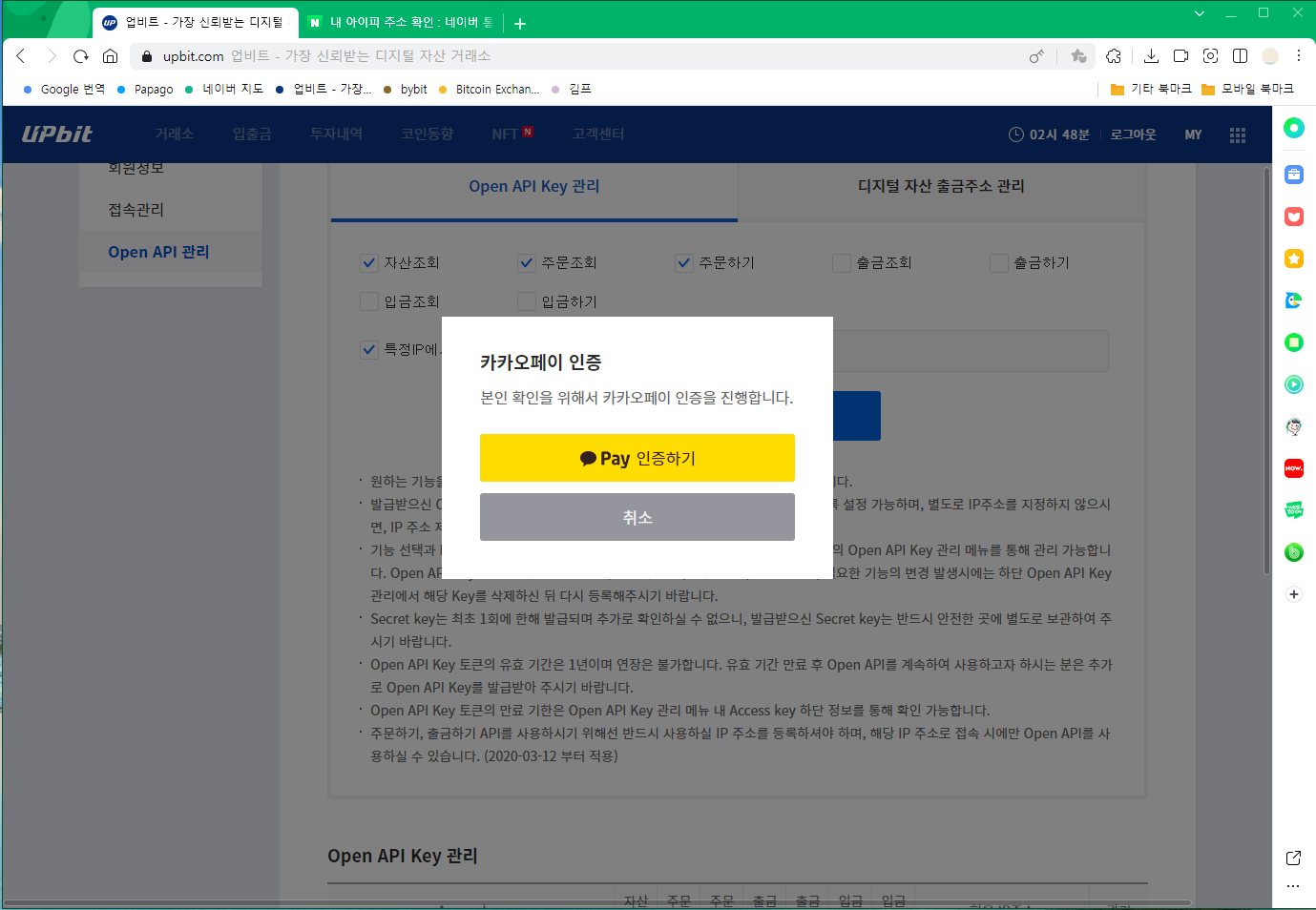Enable the 출금조회 checkbox

(x=842, y=263)
